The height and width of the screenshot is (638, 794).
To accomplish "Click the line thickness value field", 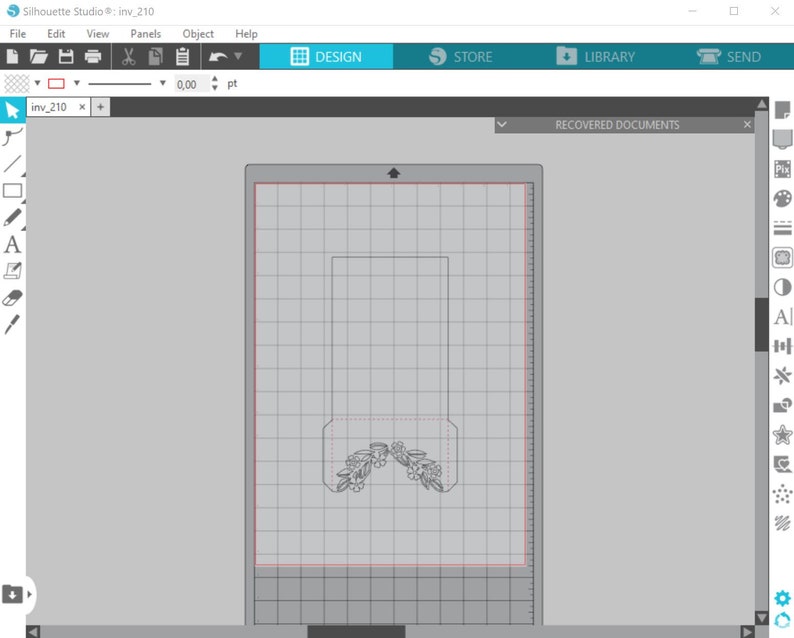I will click(191, 84).
